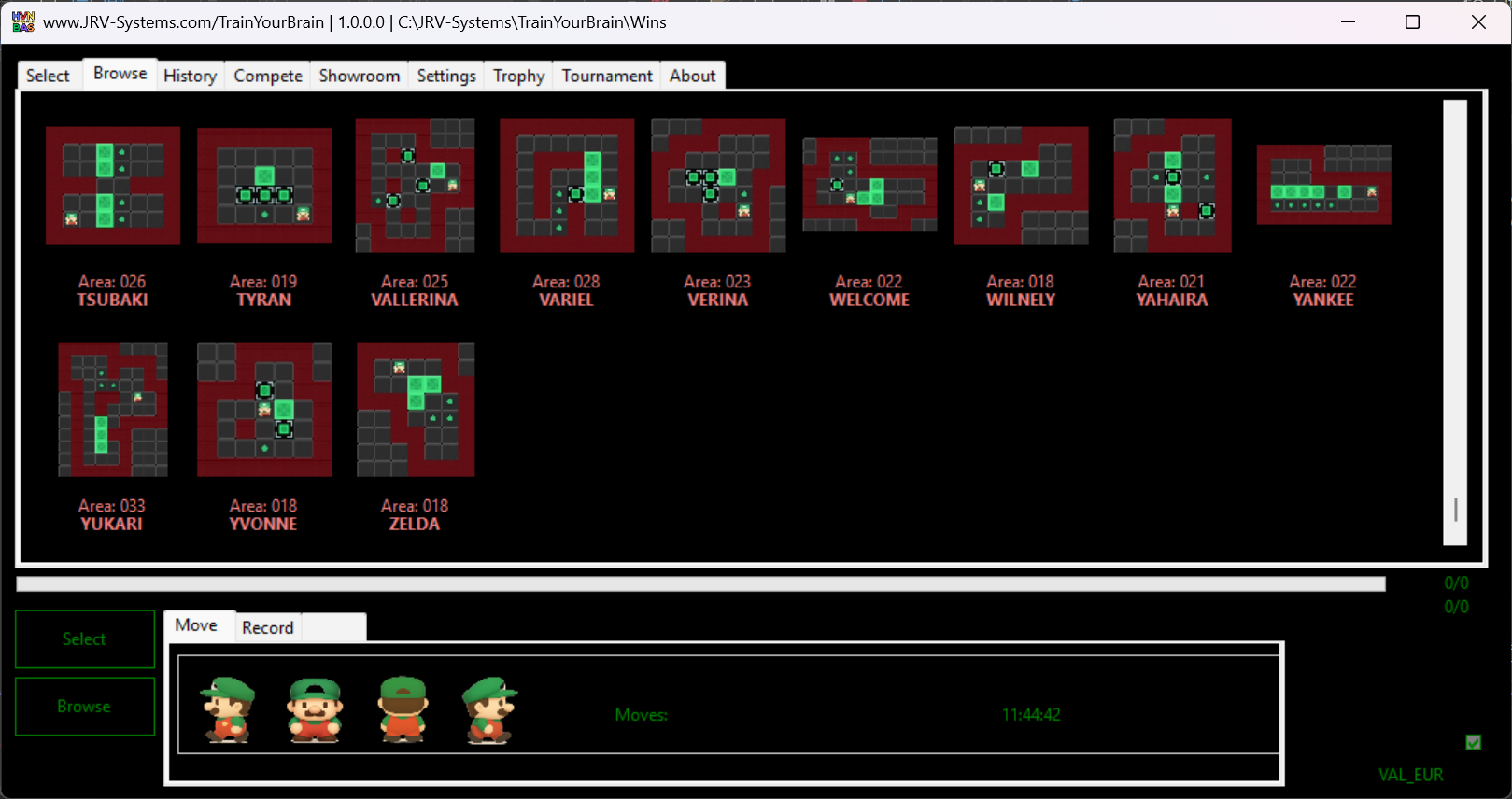Click the 'Area: 028' text
The width and height of the screenshot is (1512, 799).
566,282
